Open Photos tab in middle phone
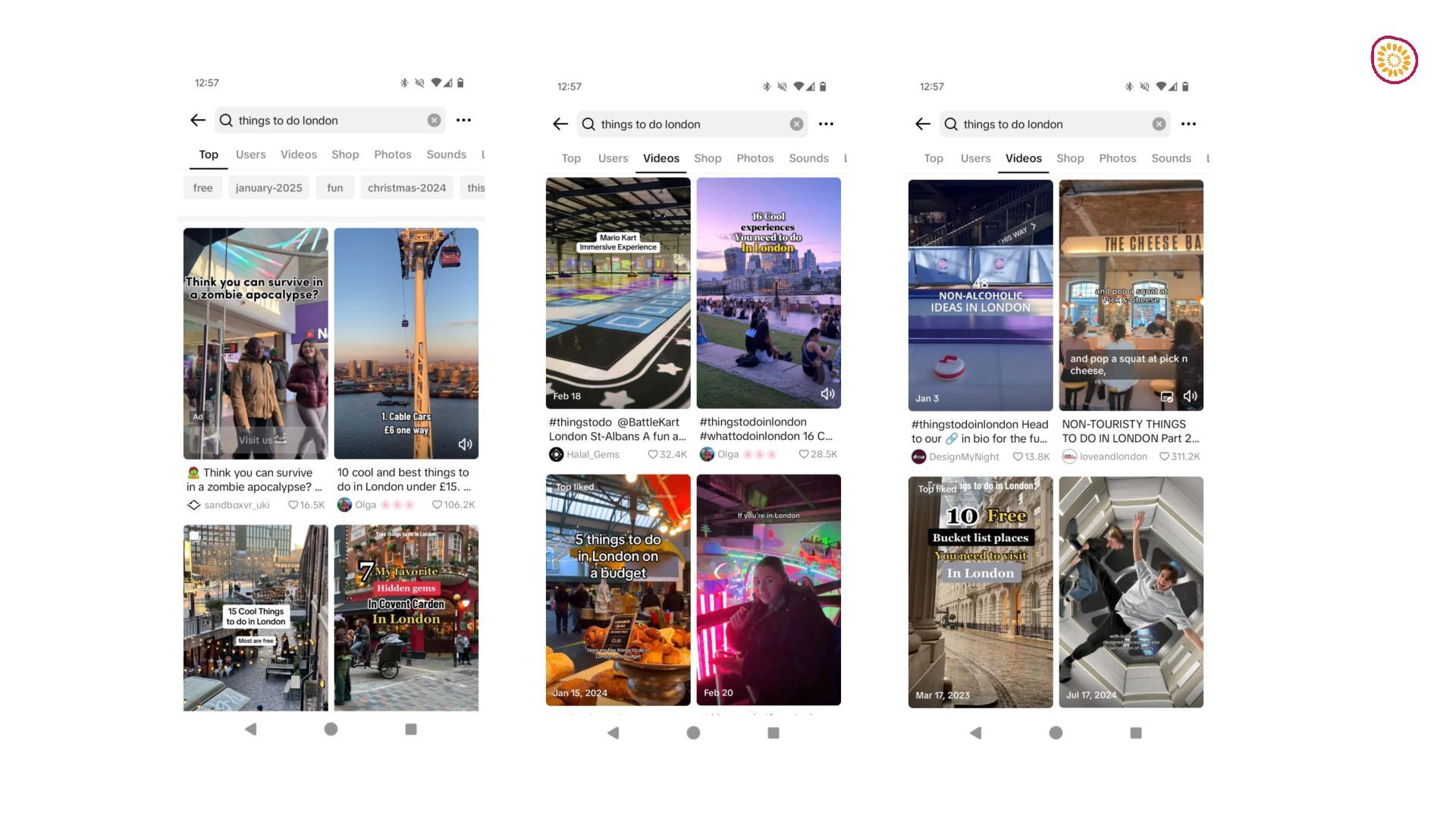The width and height of the screenshot is (1456, 819). (x=755, y=158)
